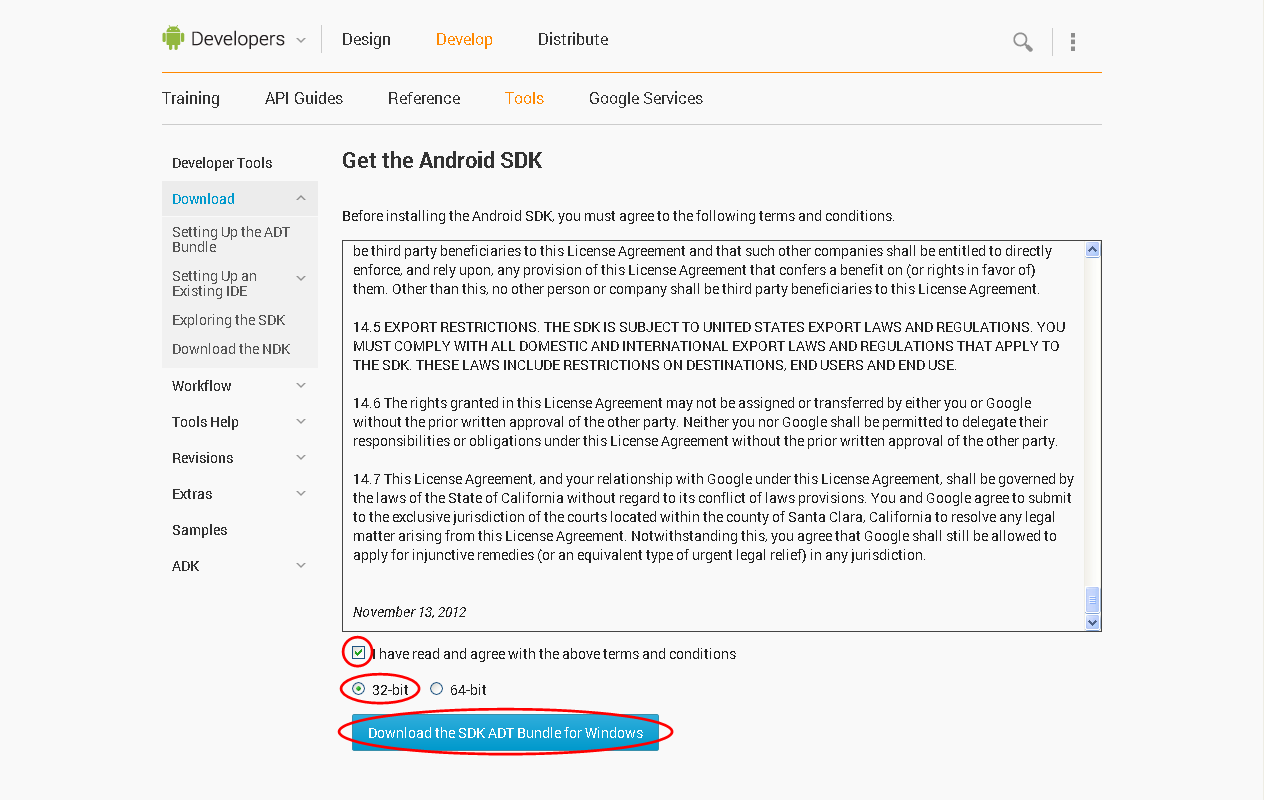Expand the Extras section chevron
Viewport: 1264px width, 800px height.
click(x=301, y=493)
